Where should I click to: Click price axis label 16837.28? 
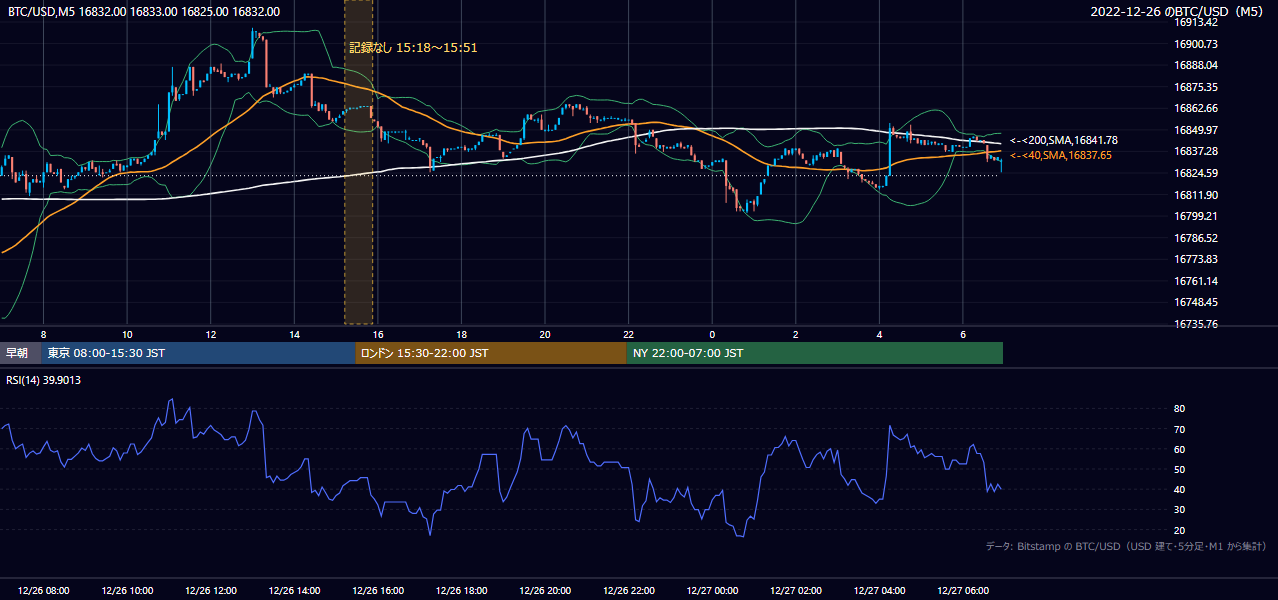click(1196, 151)
